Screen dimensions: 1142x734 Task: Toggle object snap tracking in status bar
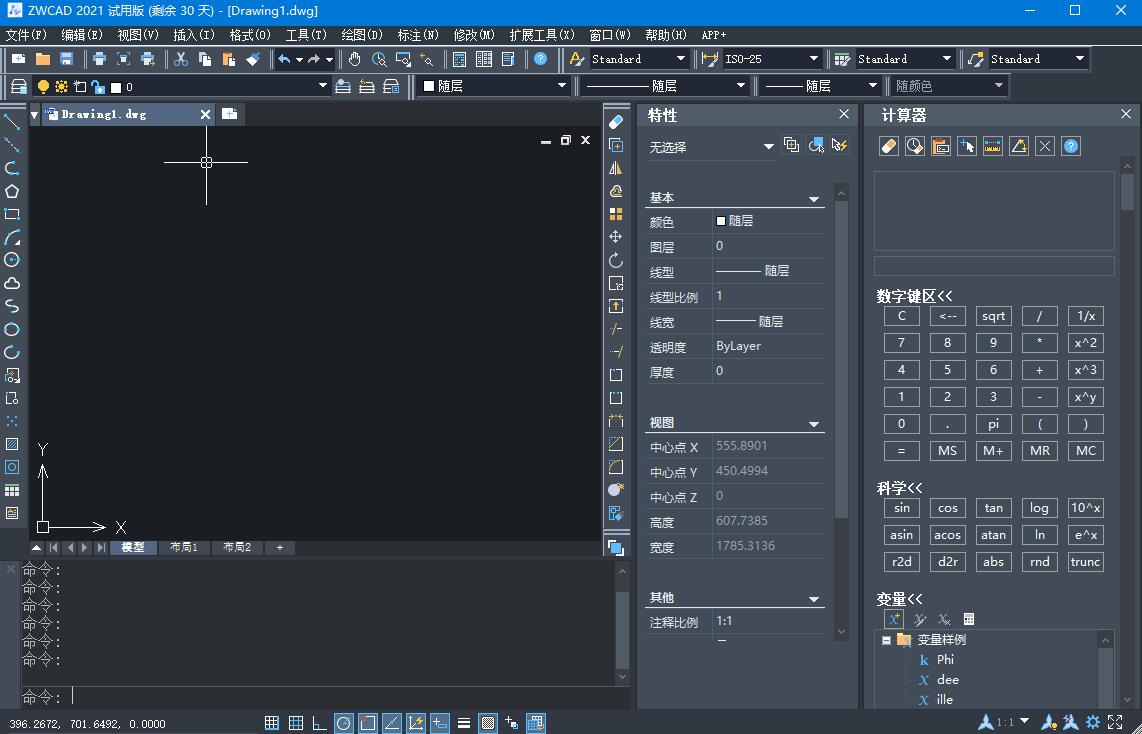point(392,723)
